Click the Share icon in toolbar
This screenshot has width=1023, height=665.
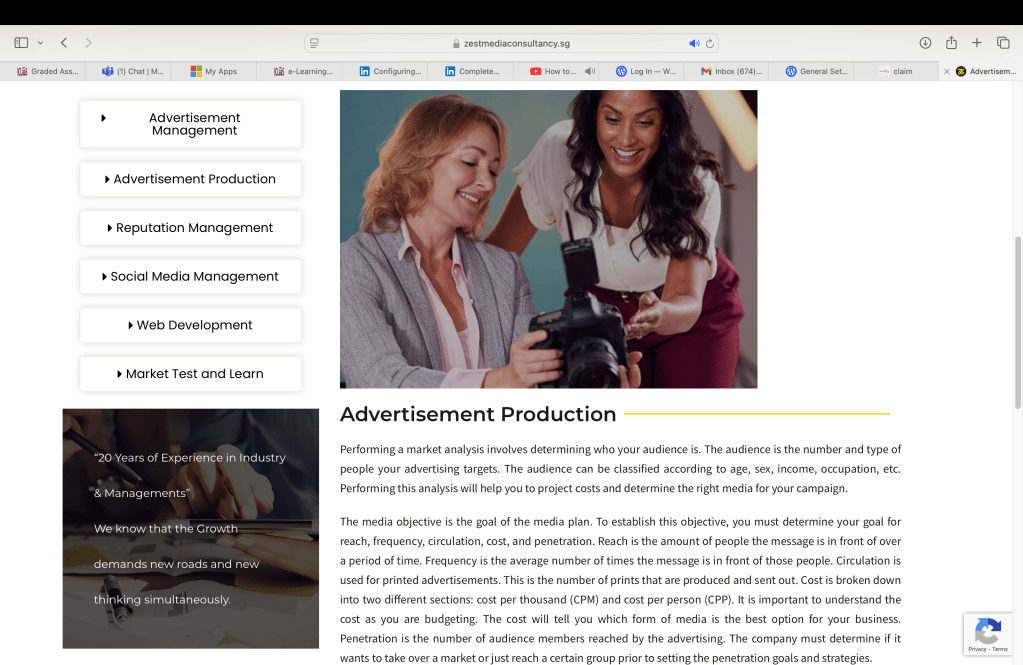click(x=951, y=43)
